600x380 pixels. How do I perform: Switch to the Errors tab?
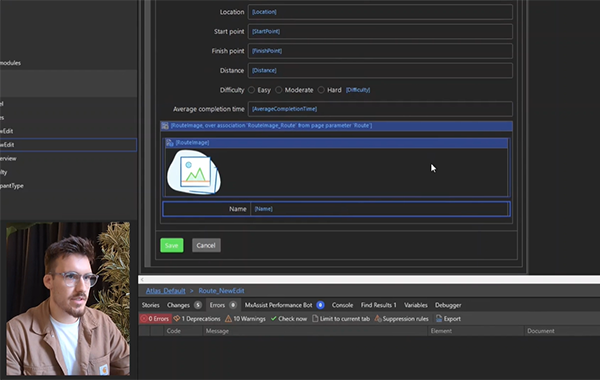tap(223, 305)
